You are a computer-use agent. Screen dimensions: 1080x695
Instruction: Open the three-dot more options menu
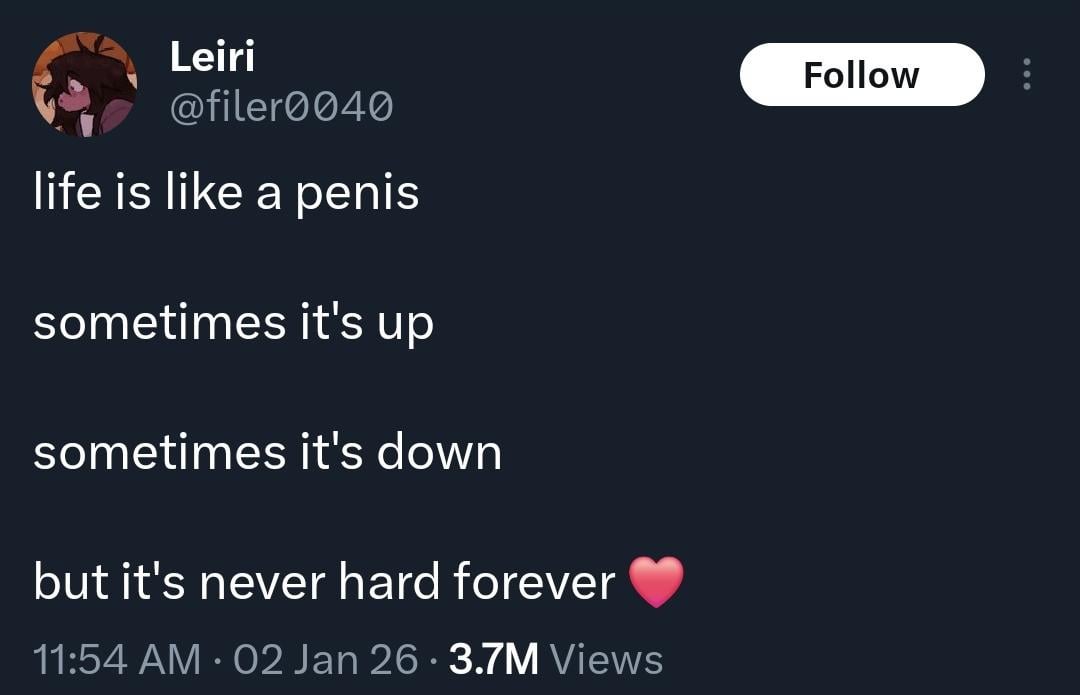point(1025,75)
